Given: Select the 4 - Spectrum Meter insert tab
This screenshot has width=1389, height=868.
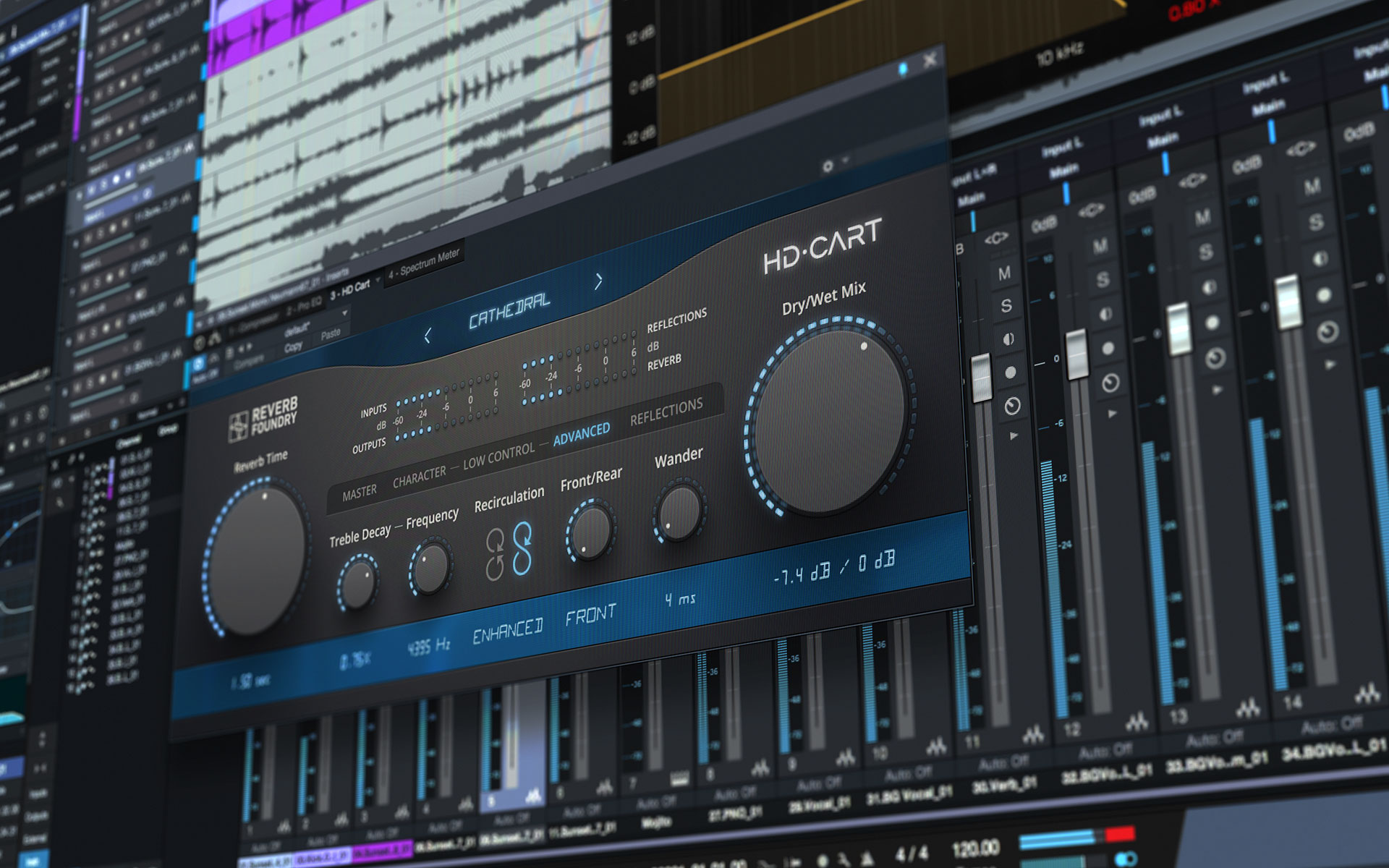Looking at the screenshot, I should pos(423,264).
